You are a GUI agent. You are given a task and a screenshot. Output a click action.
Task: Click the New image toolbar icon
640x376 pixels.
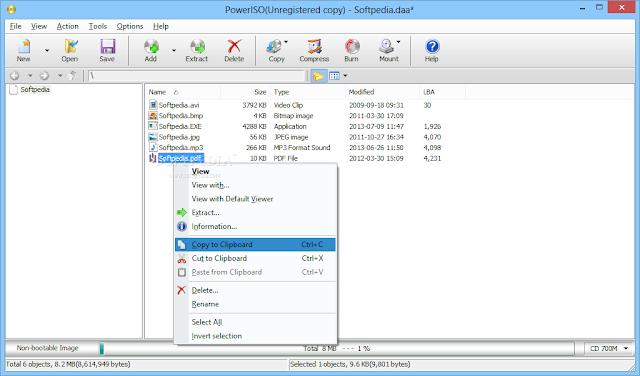[x=24, y=50]
